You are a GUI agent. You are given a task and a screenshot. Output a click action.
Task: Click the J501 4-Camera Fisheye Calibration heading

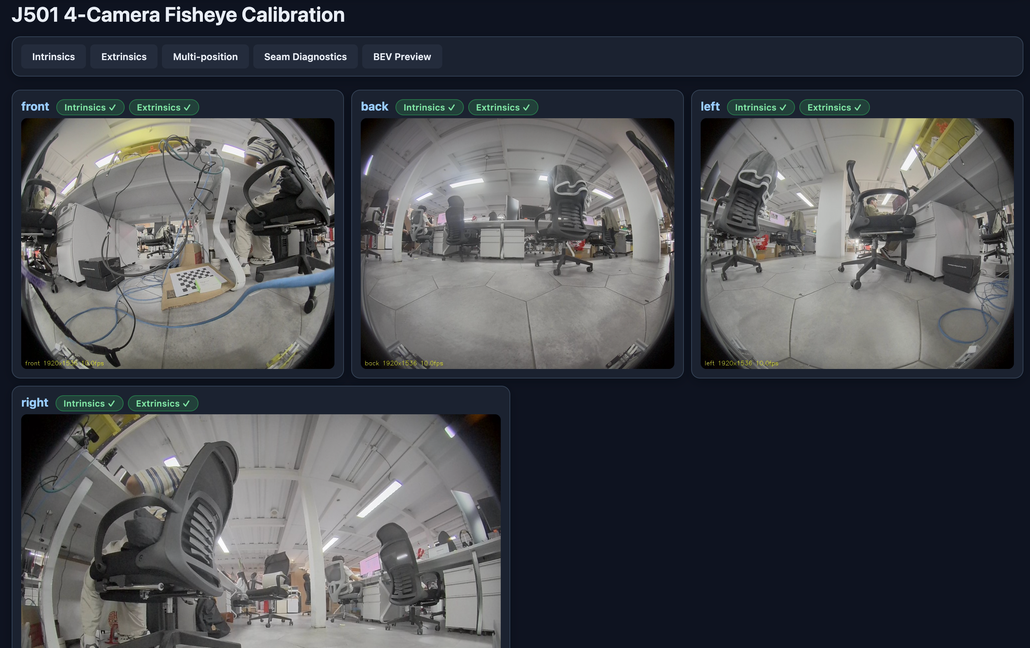(x=178, y=14)
